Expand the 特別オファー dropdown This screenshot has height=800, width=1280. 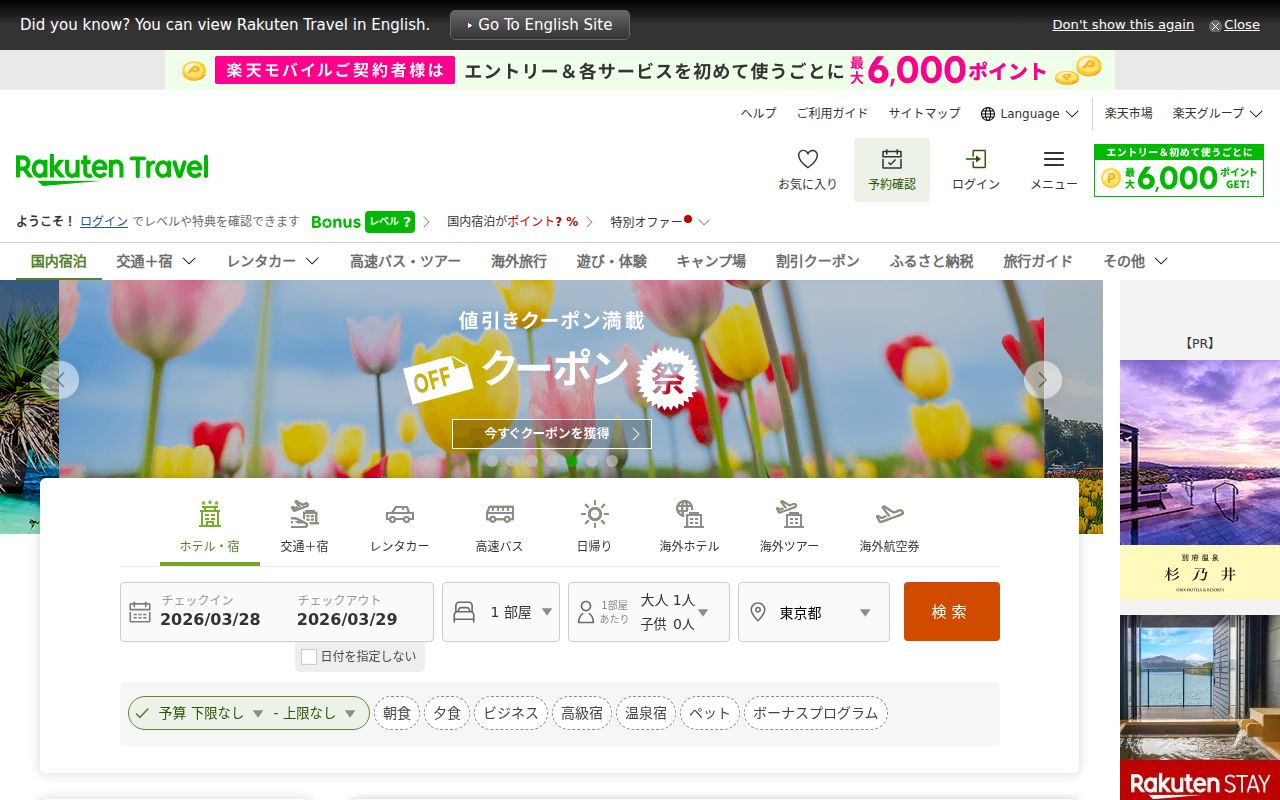[x=660, y=222]
